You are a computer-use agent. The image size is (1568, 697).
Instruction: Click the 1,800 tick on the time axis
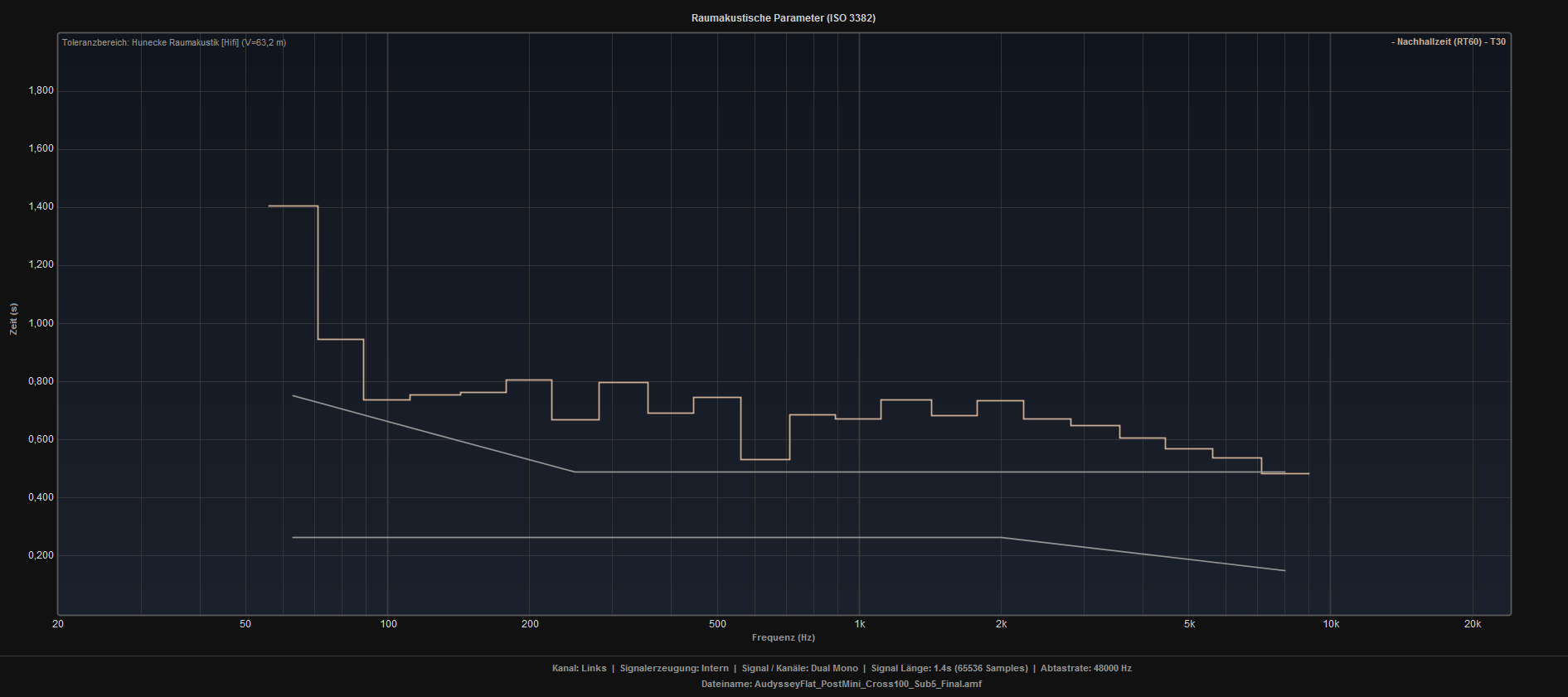41,90
